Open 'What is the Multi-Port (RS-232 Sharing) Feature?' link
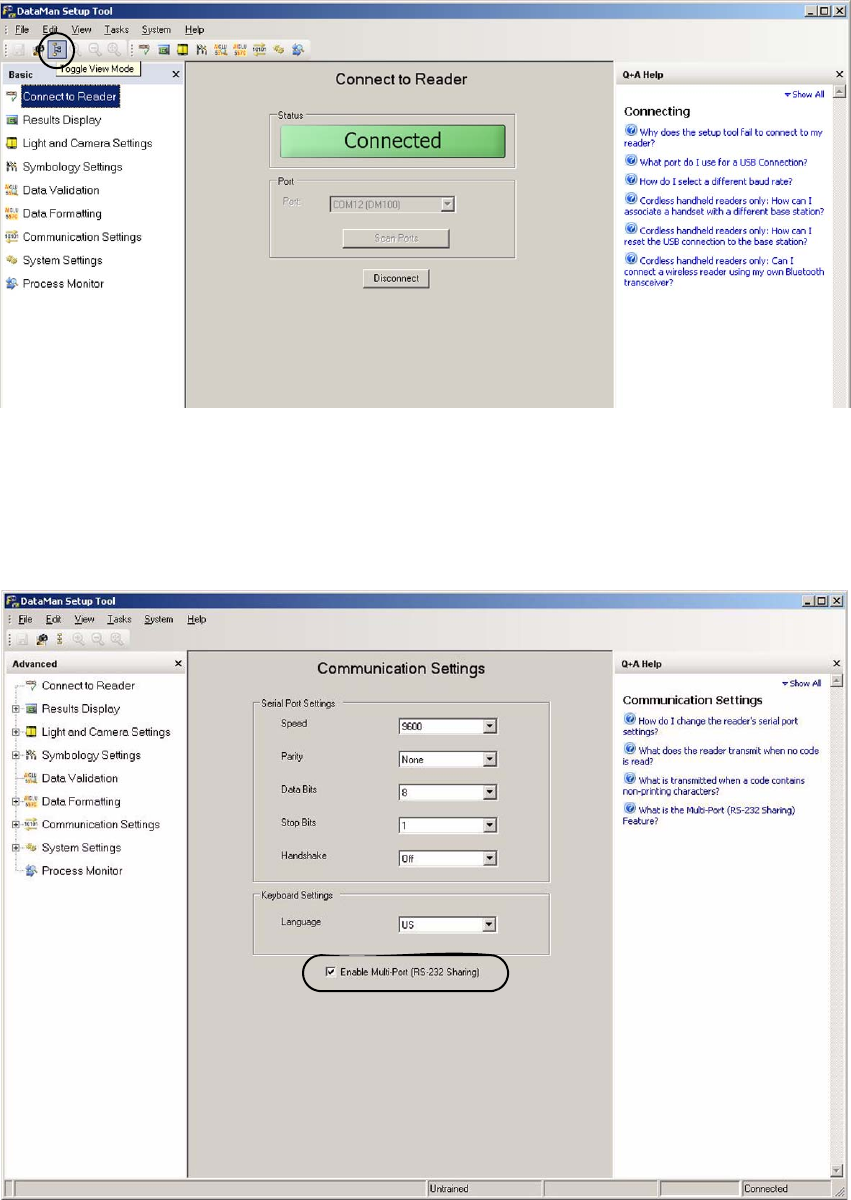The image size is (851, 1200). [709, 815]
